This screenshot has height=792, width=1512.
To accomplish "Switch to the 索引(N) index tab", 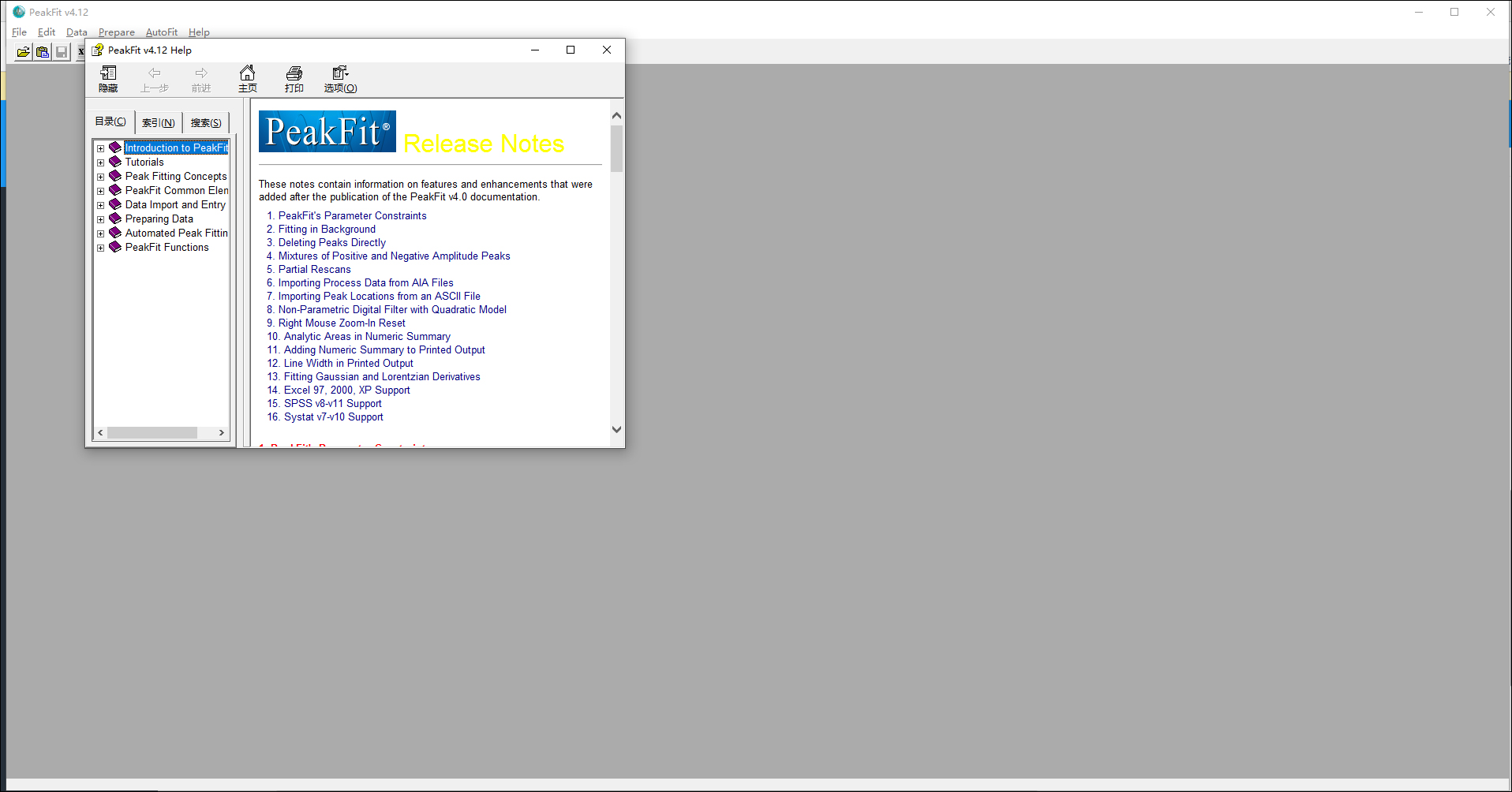I will (x=159, y=123).
